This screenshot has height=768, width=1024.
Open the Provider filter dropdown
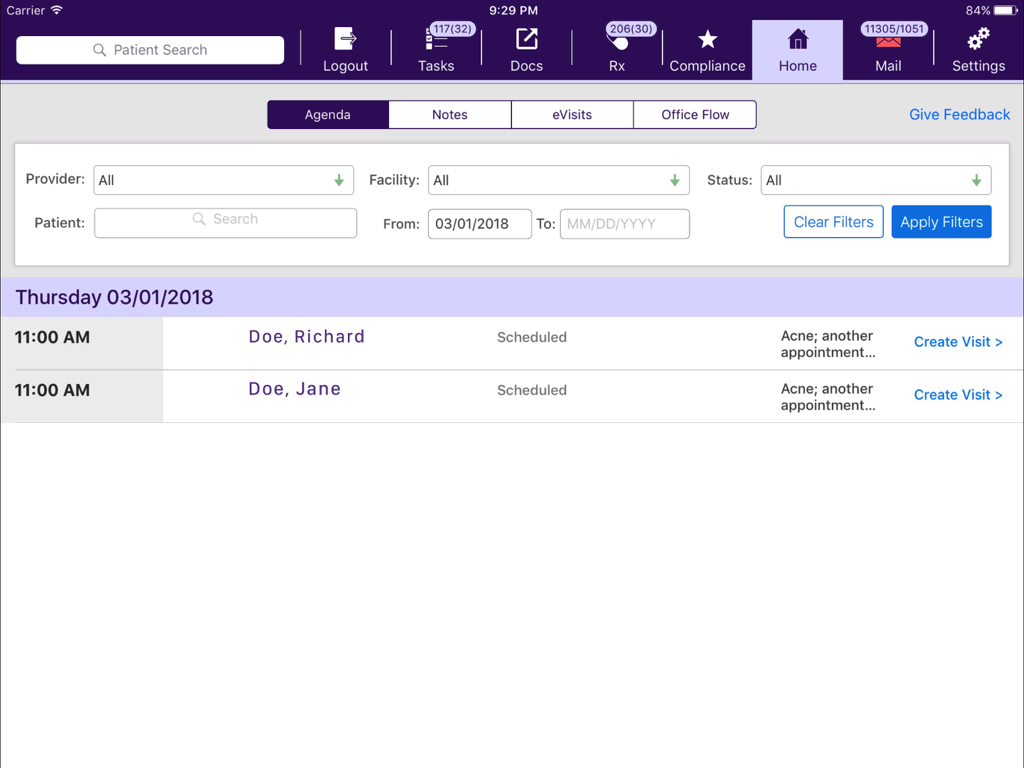pos(223,180)
